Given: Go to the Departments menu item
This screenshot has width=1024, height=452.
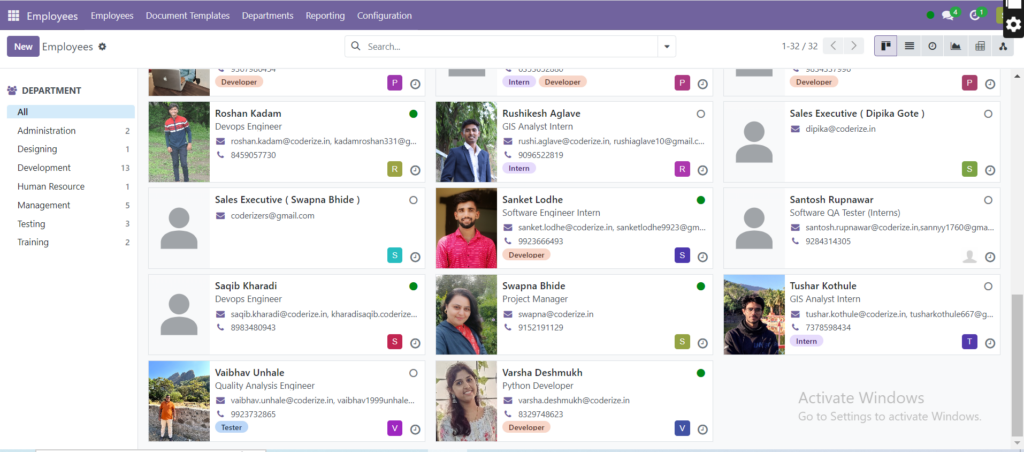Looking at the screenshot, I should point(267,16).
